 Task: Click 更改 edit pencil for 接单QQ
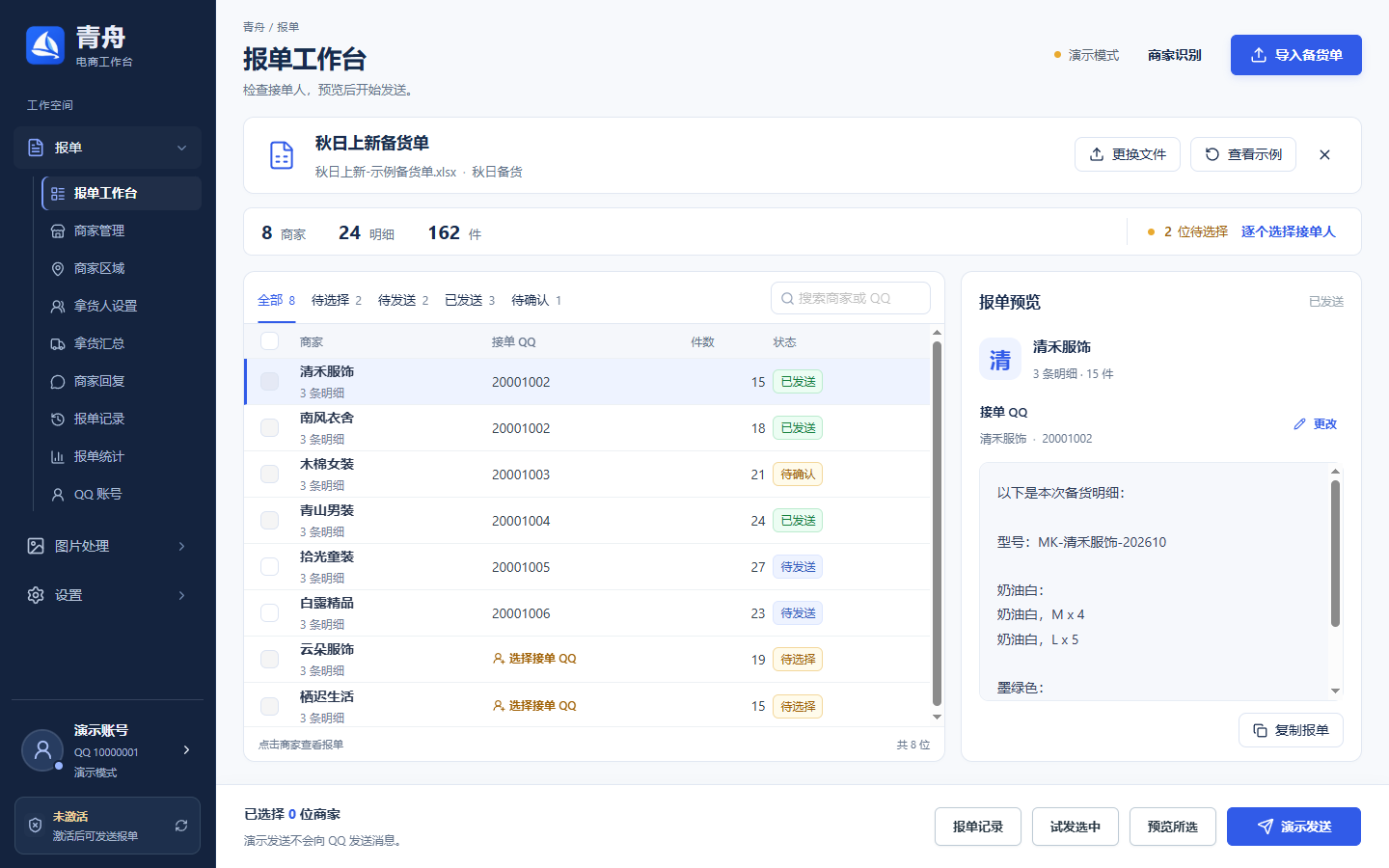coord(1316,424)
